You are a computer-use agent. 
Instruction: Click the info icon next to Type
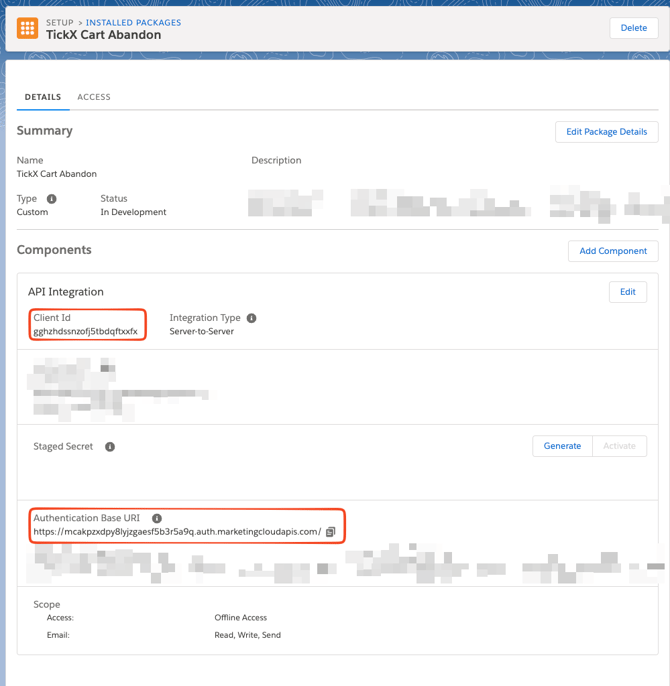coord(52,199)
